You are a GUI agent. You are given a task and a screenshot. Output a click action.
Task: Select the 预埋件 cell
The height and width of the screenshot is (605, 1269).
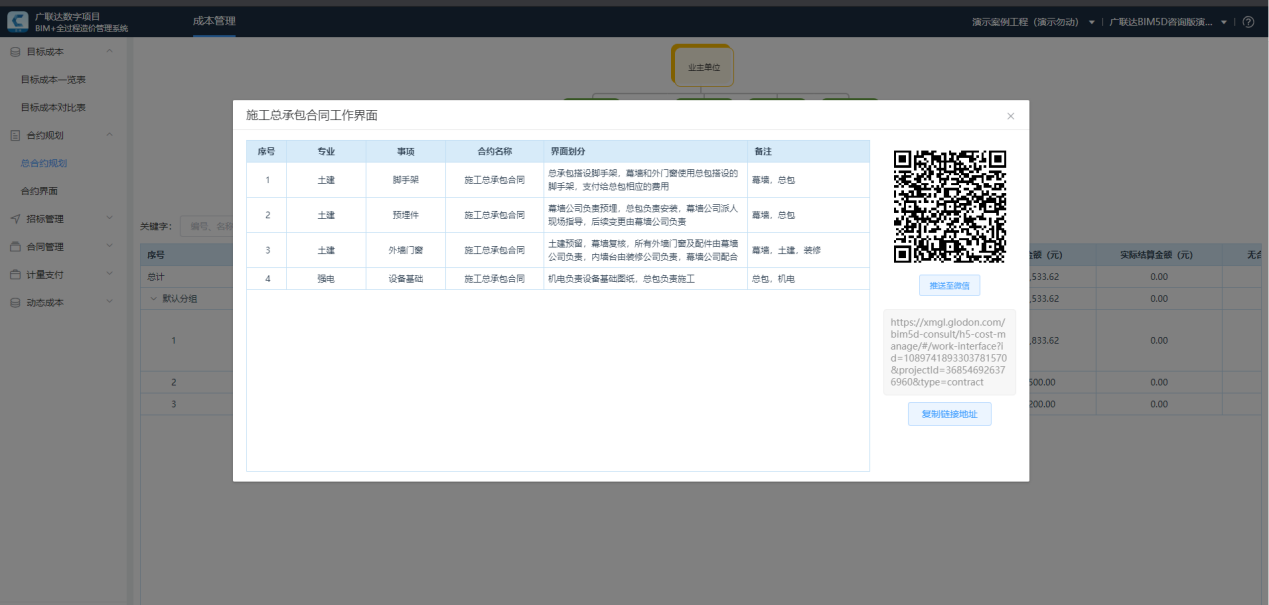pyautogui.click(x=406, y=215)
